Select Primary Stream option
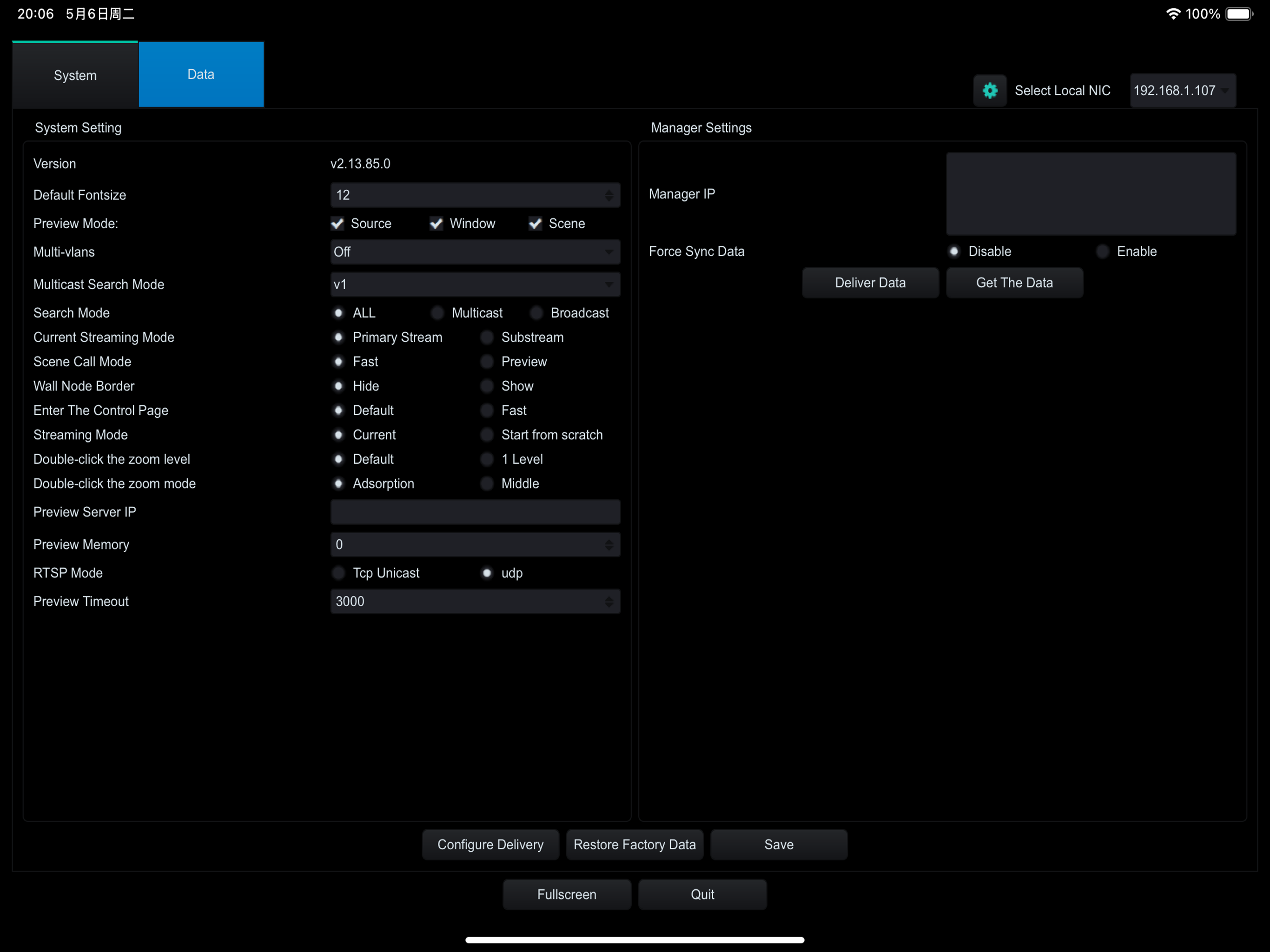 point(338,337)
